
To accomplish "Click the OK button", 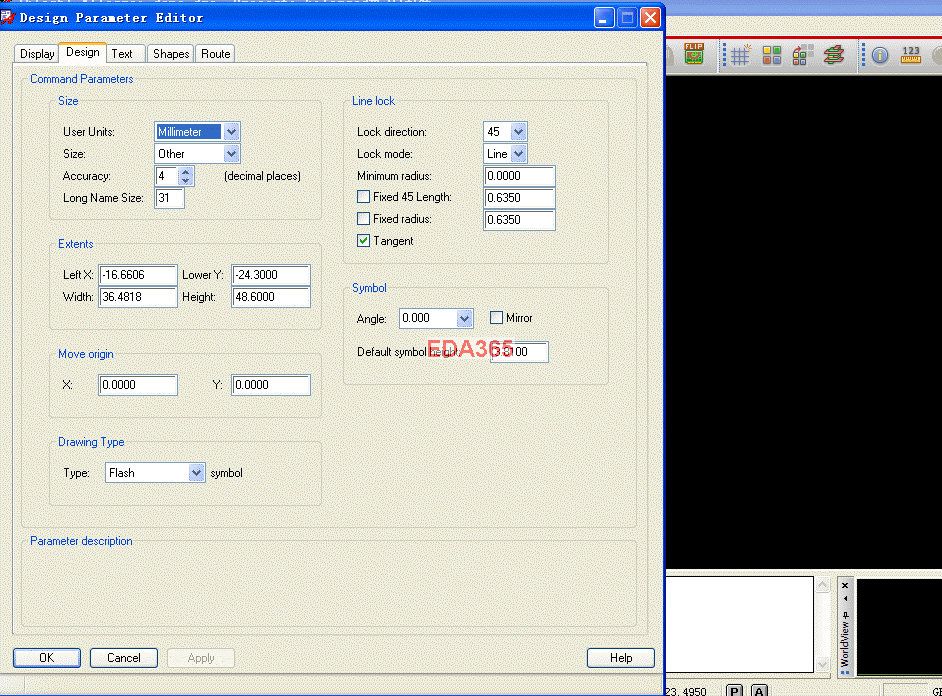I will (47, 658).
